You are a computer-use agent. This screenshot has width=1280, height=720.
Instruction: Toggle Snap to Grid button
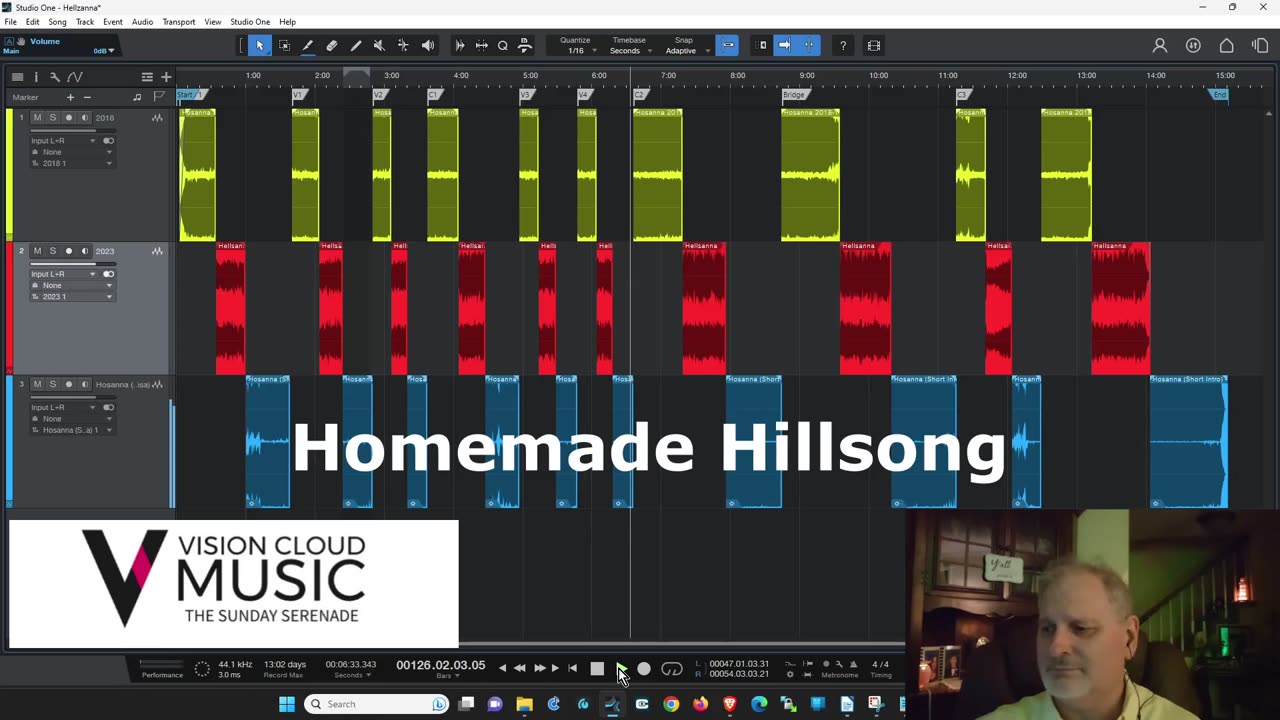point(727,46)
